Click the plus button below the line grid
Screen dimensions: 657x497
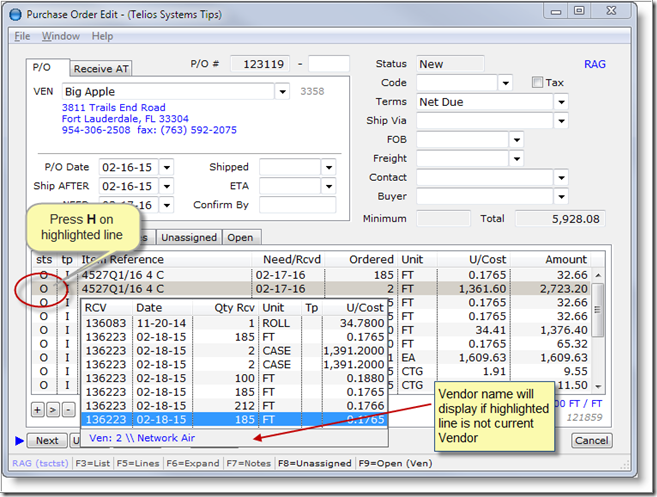[x=37, y=410]
